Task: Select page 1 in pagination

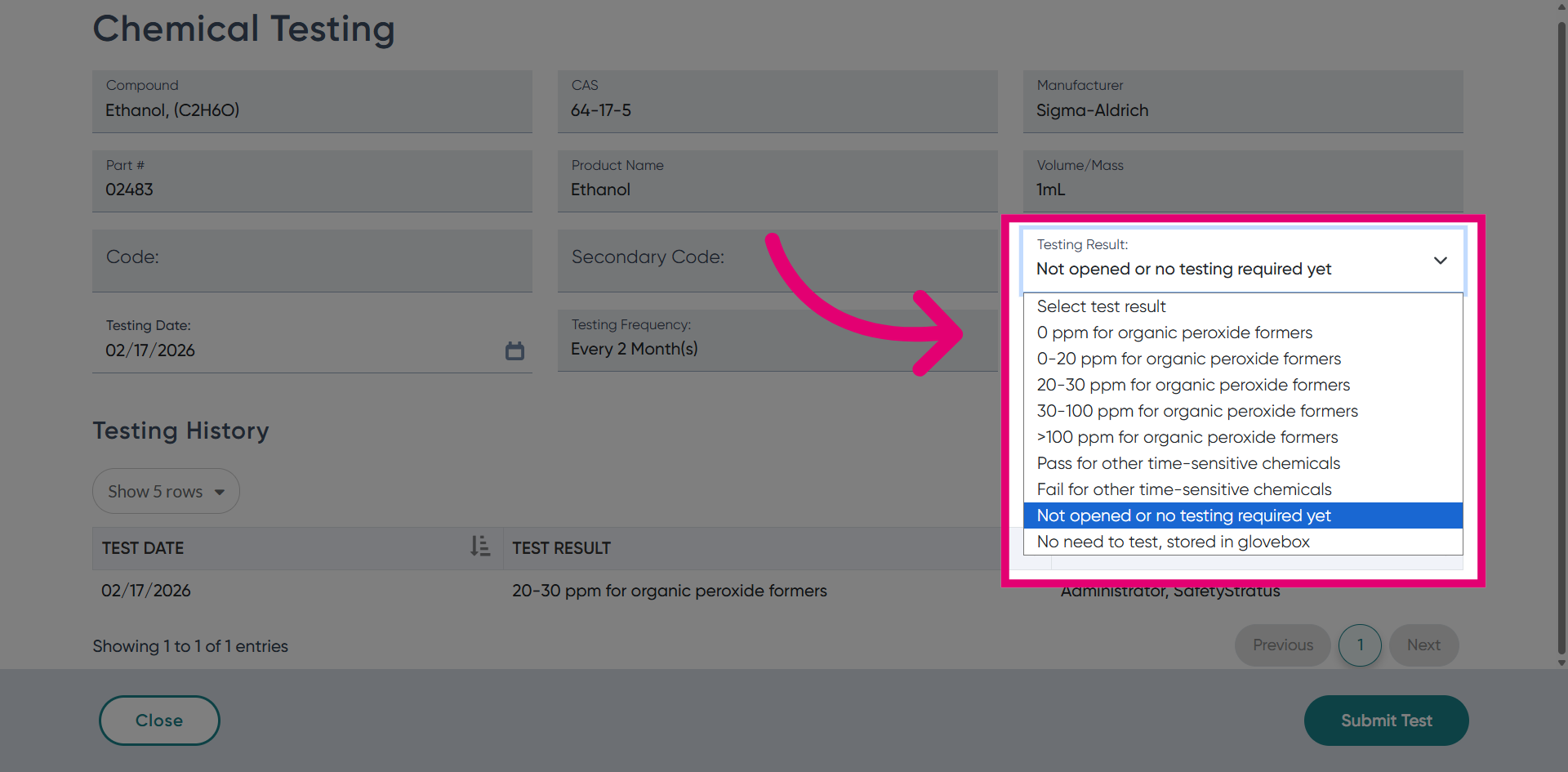Action: click(x=1360, y=645)
